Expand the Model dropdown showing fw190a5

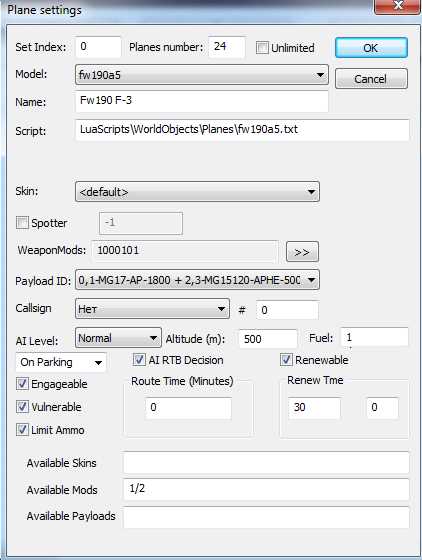coord(202,75)
